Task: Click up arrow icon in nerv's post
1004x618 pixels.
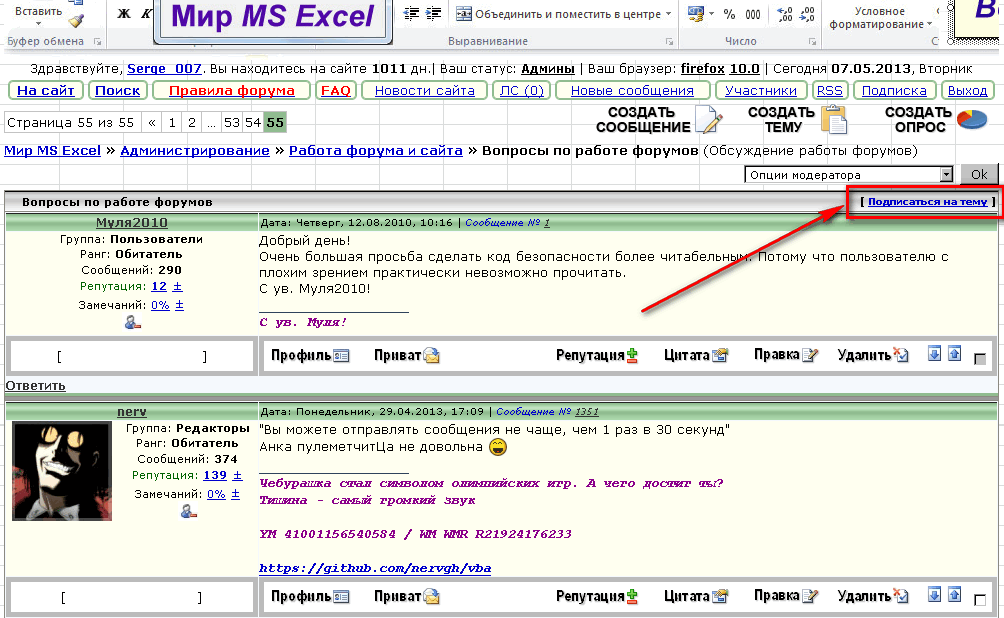Action: (955, 594)
